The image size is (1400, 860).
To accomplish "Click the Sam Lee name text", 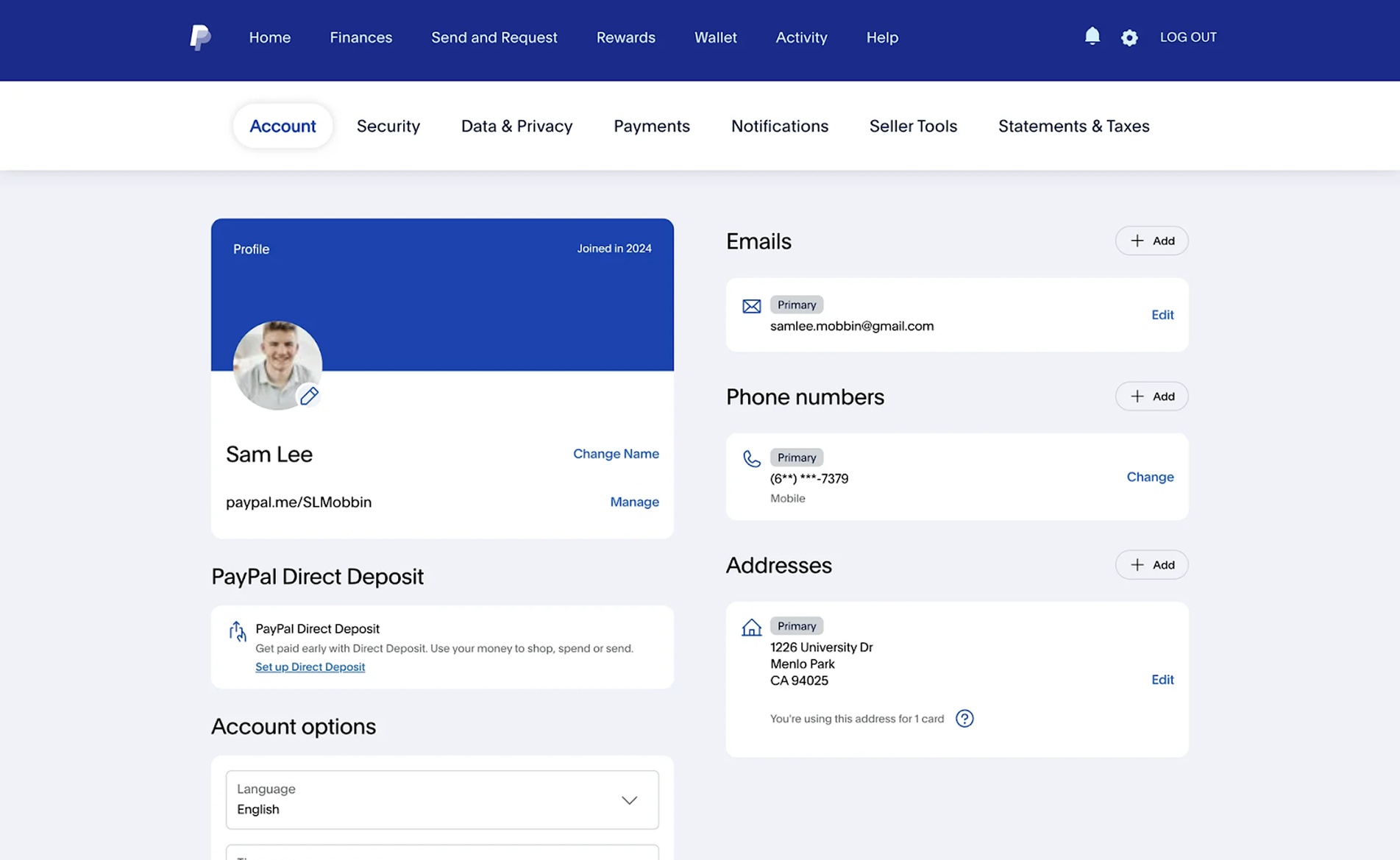I will pos(269,454).
